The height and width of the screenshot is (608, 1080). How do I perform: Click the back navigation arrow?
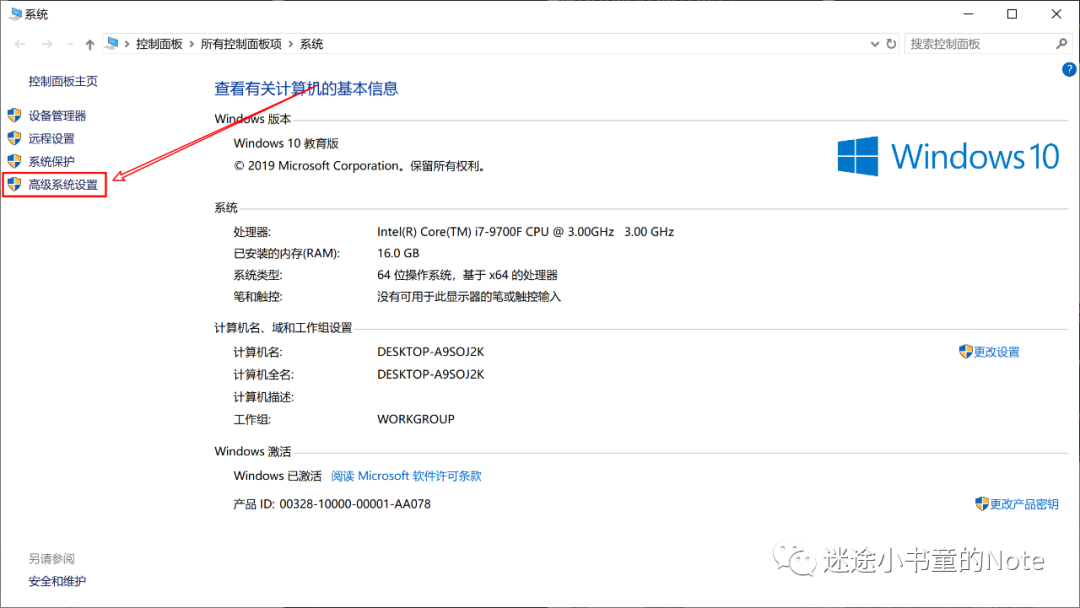click(20, 44)
